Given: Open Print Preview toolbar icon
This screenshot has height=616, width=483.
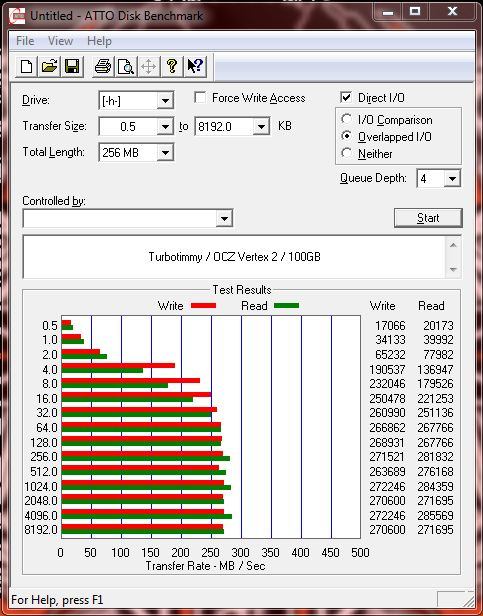Looking at the screenshot, I should 126,66.
